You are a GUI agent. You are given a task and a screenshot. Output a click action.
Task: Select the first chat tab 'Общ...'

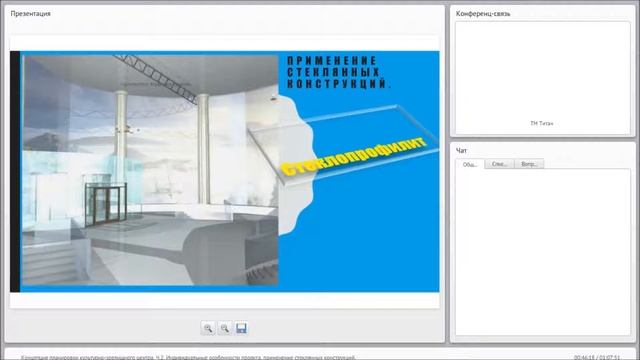470,164
